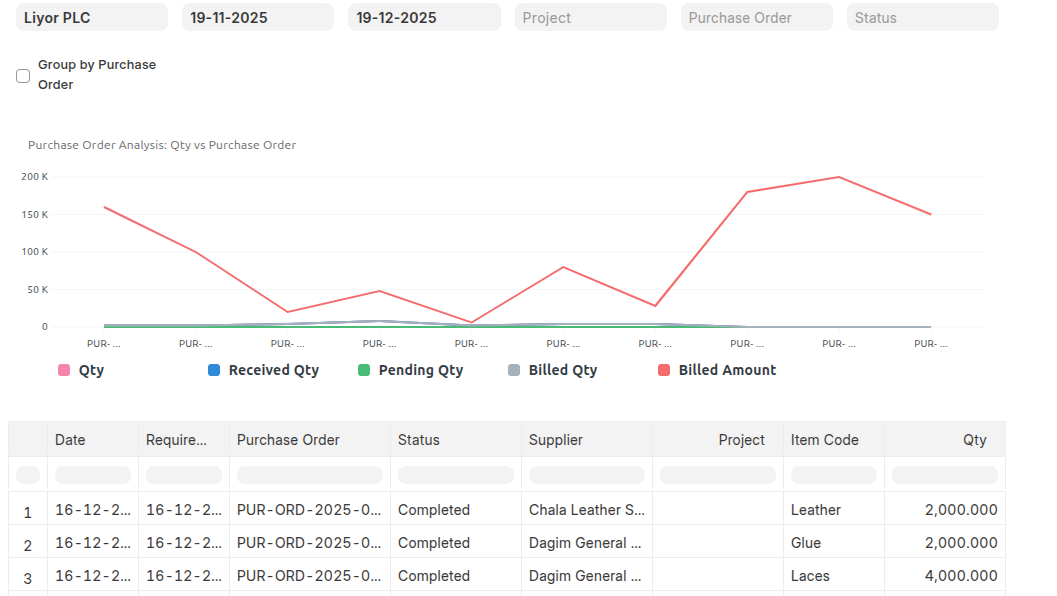1057x596 pixels.
Task: Click the Item Code column header
Action: coord(824,440)
